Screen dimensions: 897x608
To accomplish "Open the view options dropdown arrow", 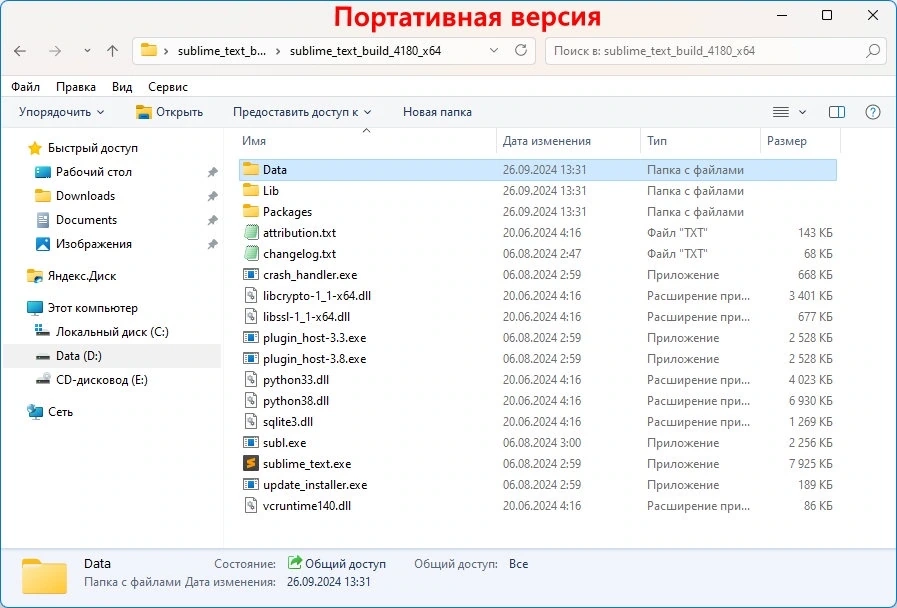I will (802, 112).
